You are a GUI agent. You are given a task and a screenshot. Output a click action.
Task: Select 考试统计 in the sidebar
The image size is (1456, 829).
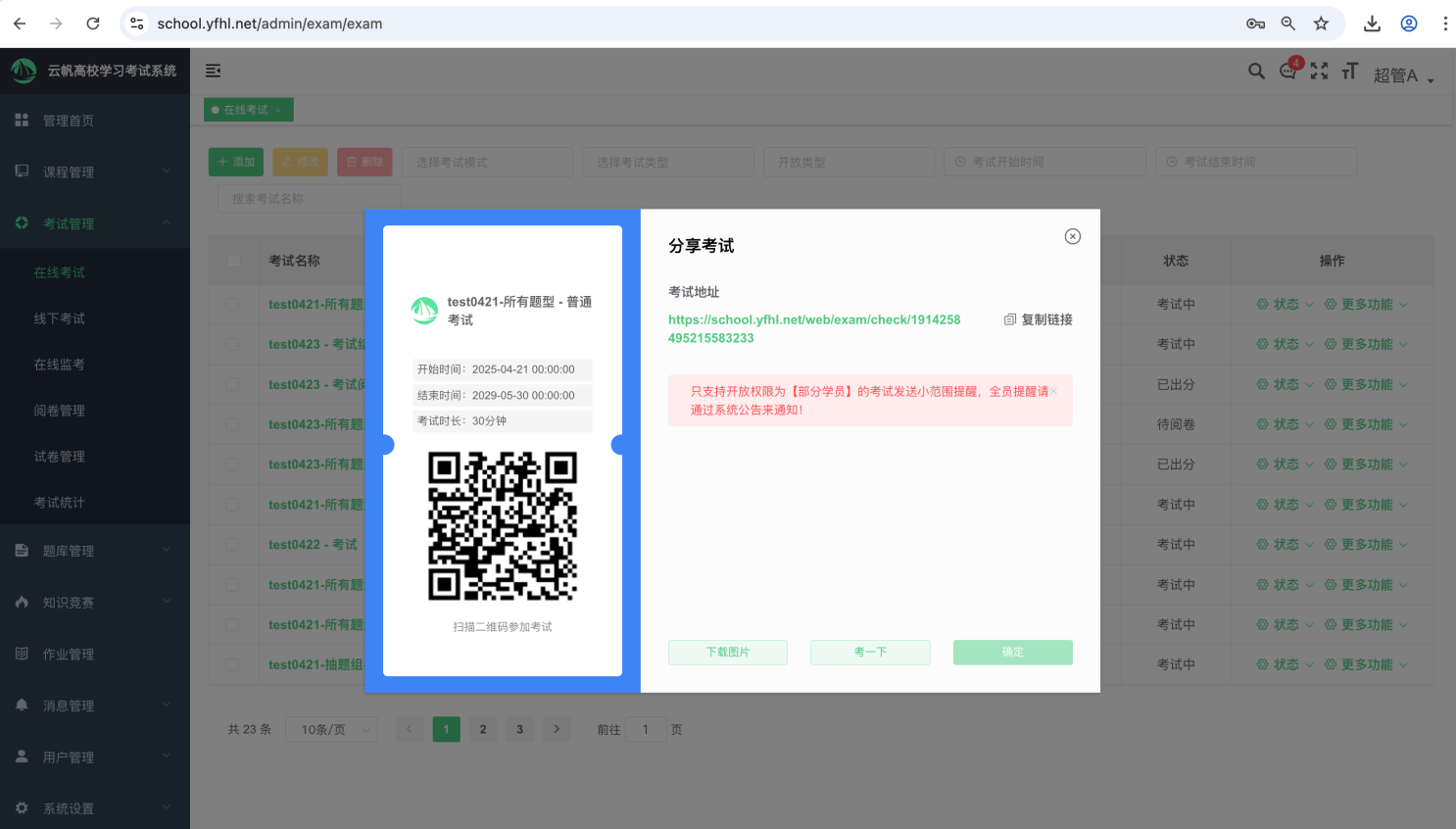coord(95,503)
